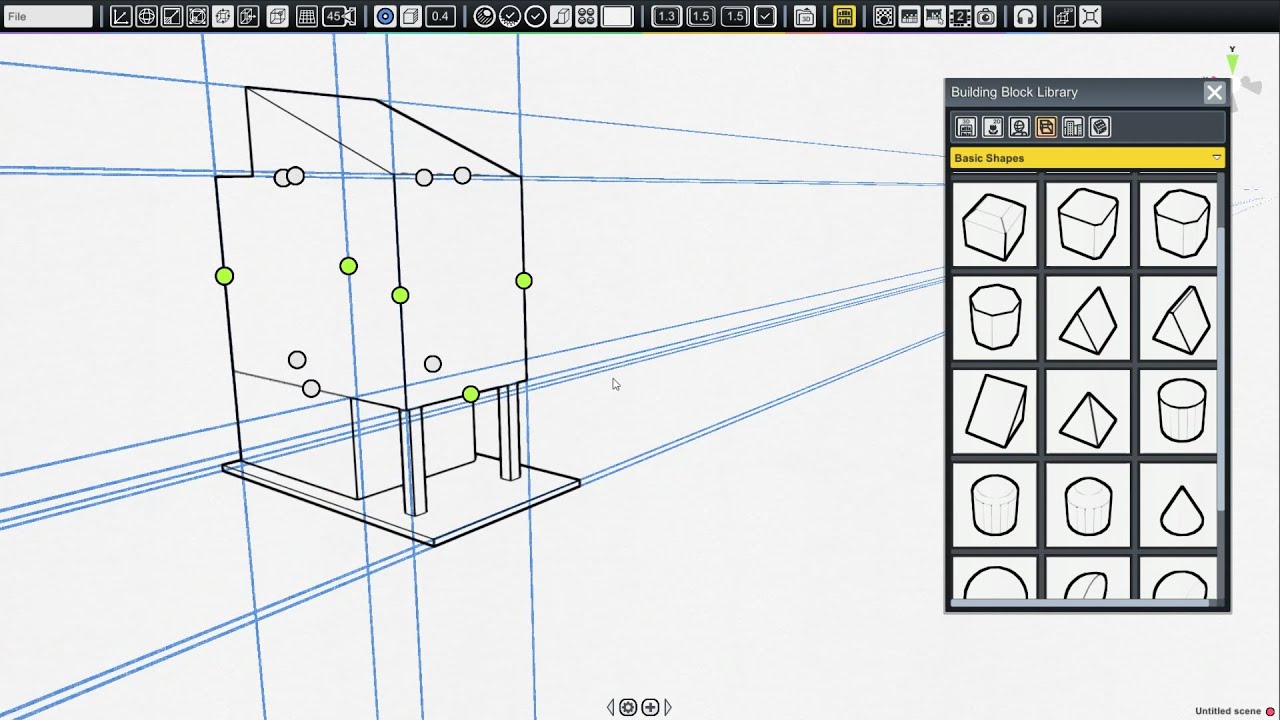Select the person figure library category icon
1280x720 pixels.
point(1019,127)
